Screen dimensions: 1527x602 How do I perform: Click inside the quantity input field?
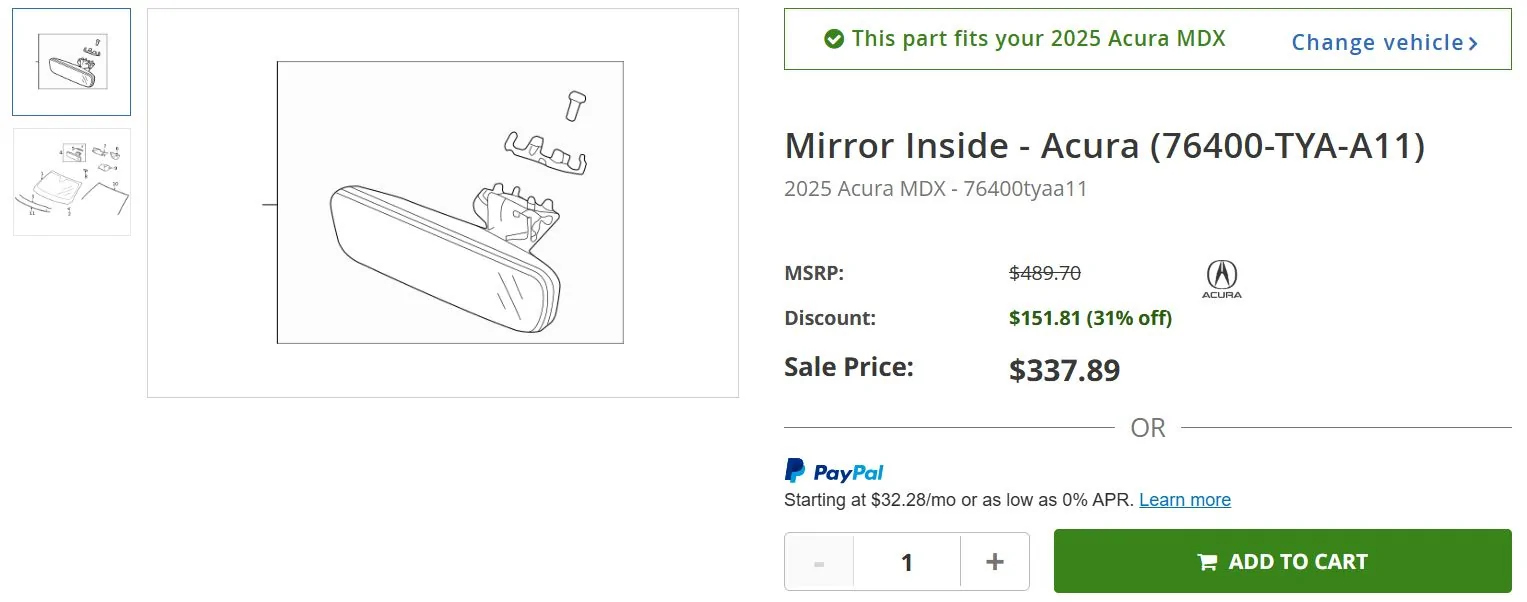tap(906, 561)
